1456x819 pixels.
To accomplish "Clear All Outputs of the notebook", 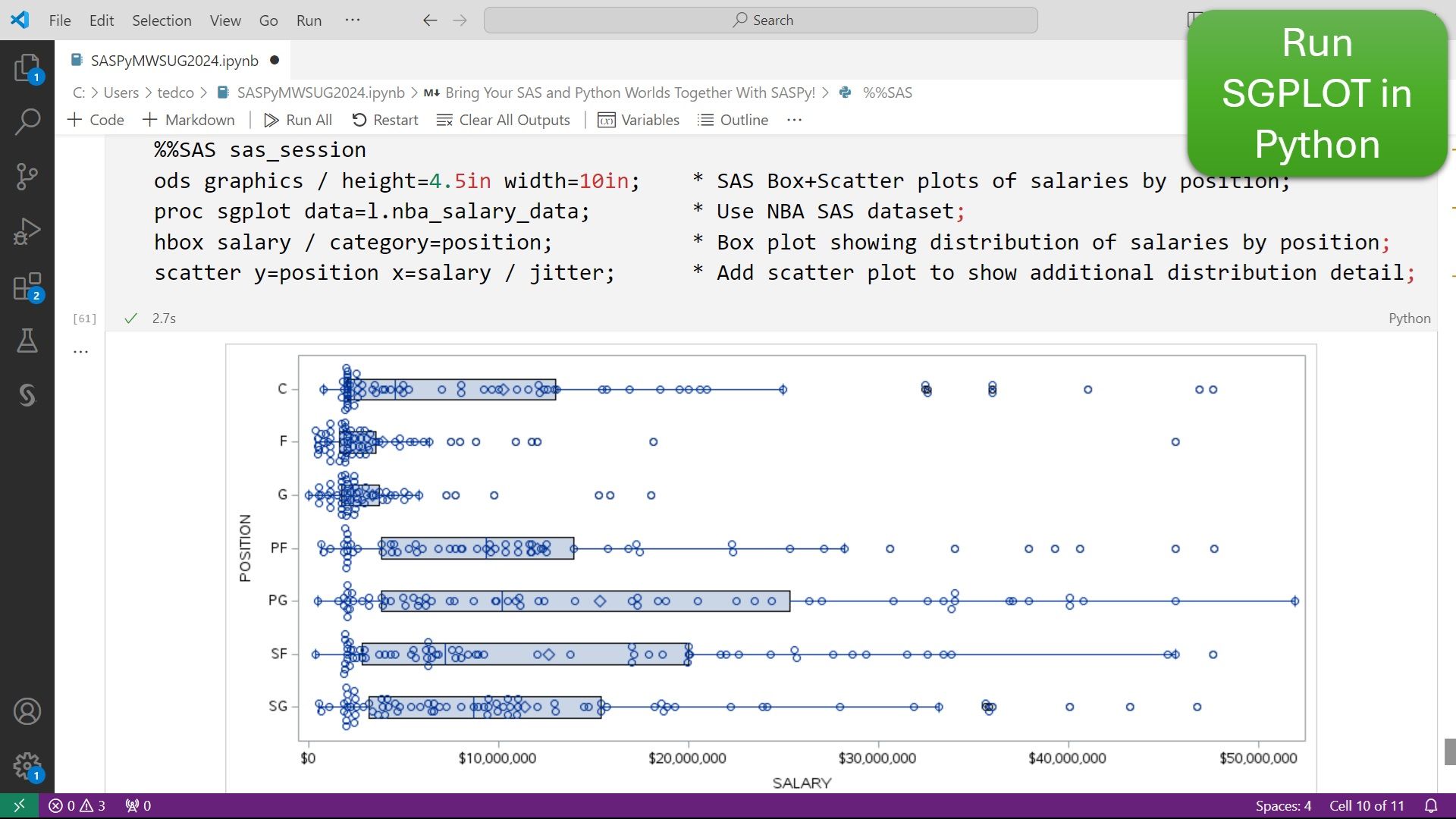I will [x=503, y=120].
